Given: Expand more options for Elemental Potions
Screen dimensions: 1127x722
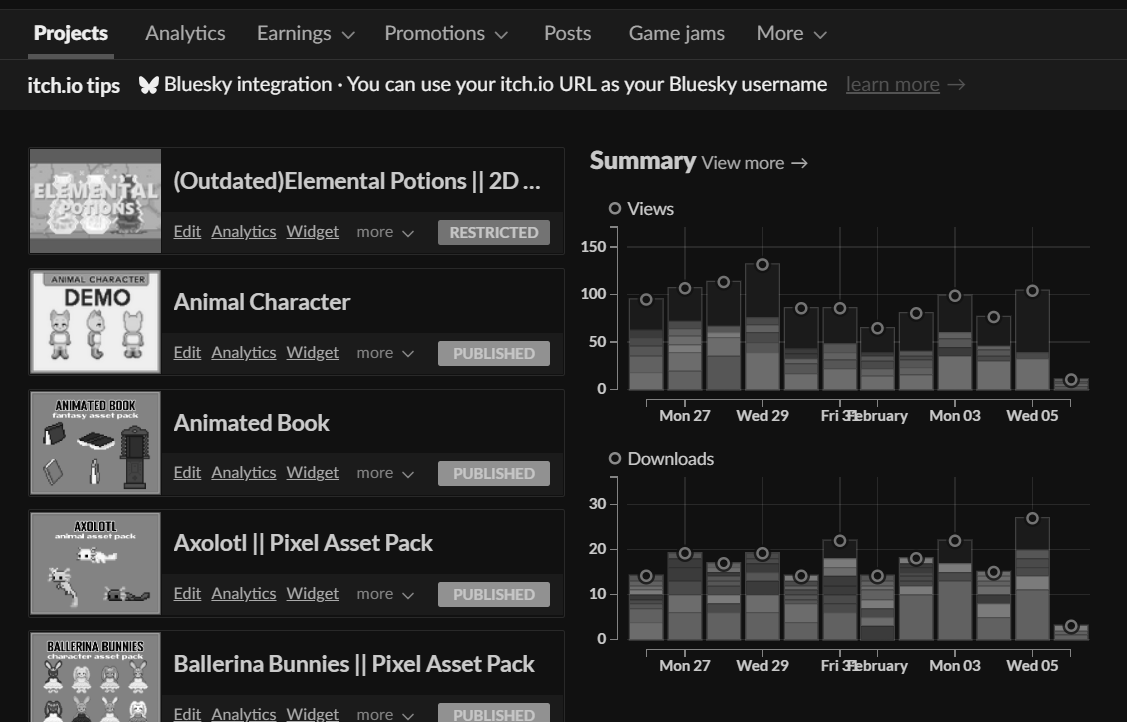Looking at the screenshot, I should click(x=385, y=232).
